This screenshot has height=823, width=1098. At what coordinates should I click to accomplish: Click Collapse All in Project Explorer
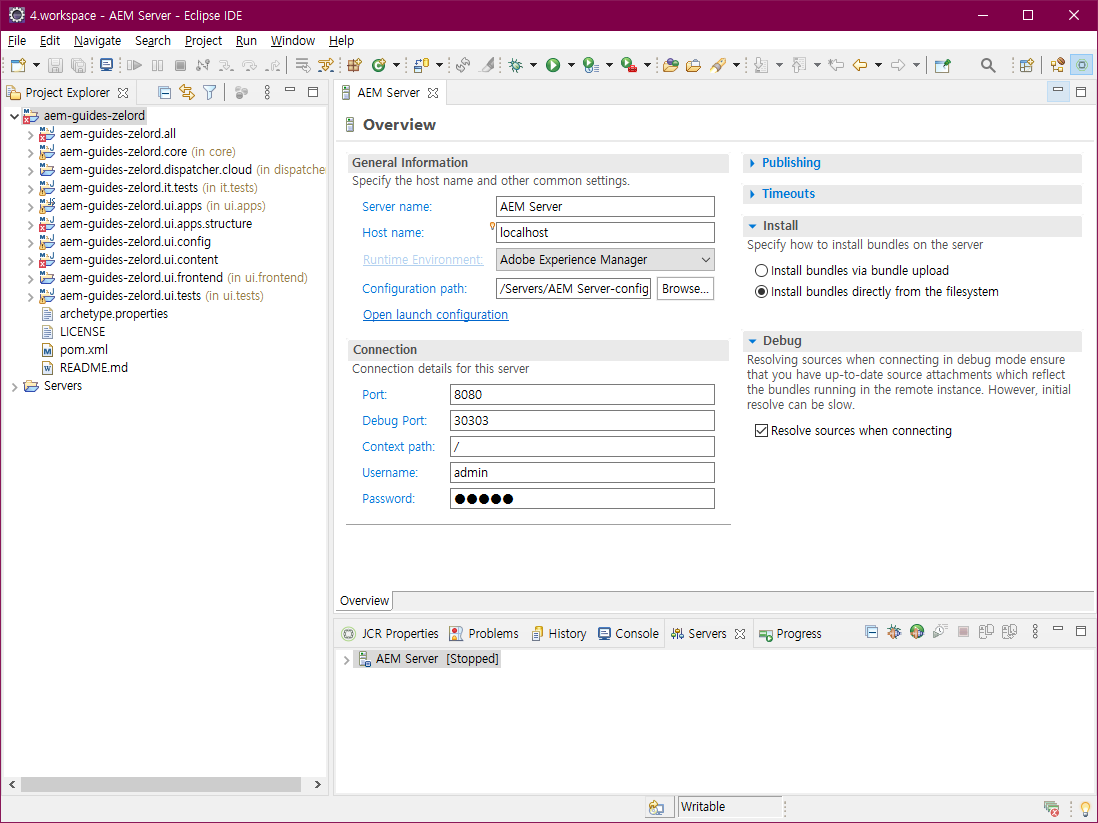click(x=165, y=92)
